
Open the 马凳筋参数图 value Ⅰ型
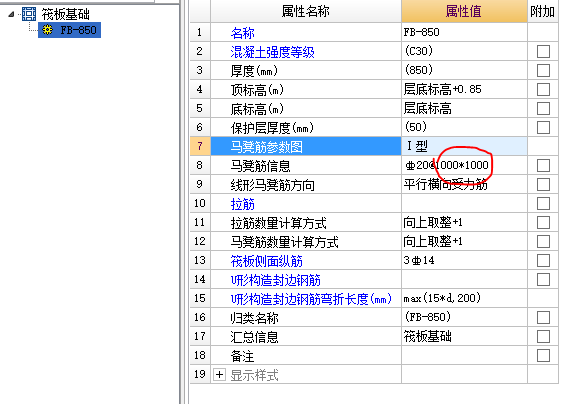[464, 146]
